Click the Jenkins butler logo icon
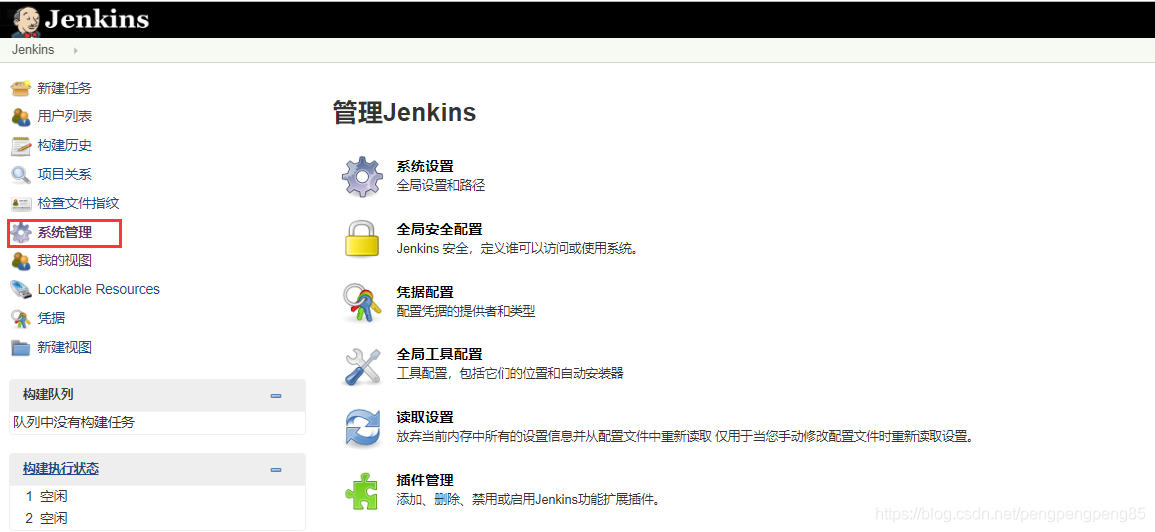This screenshot has width=1155, height=532. (x=27, y=20)
